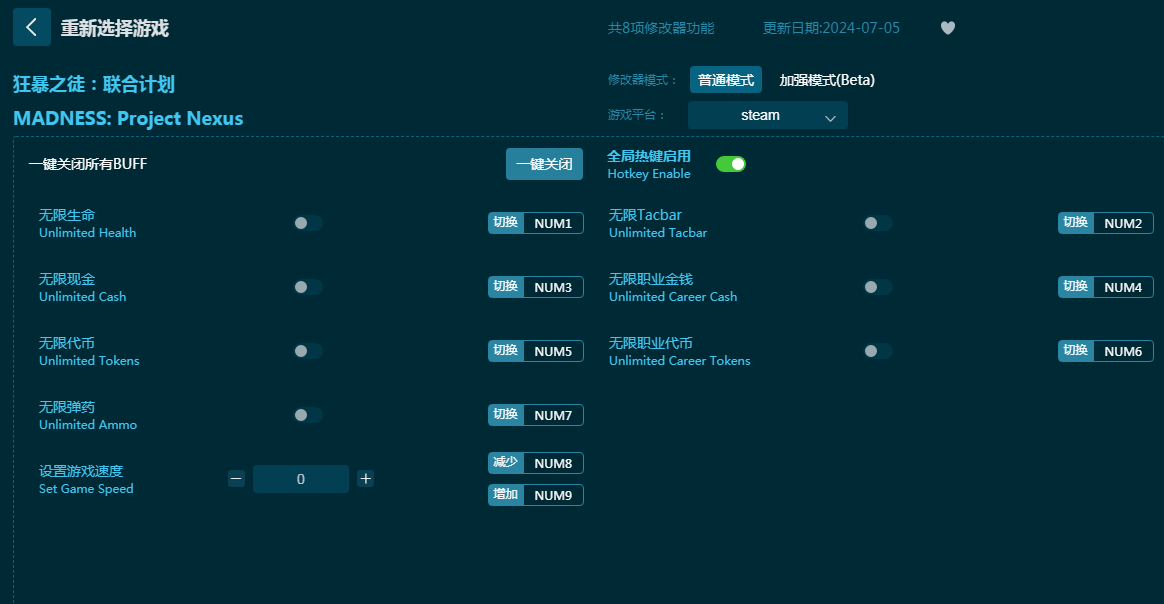The image size is (1164, 604).
Task: Toggle Unlimited Career Cash switch
Action: 877,287
